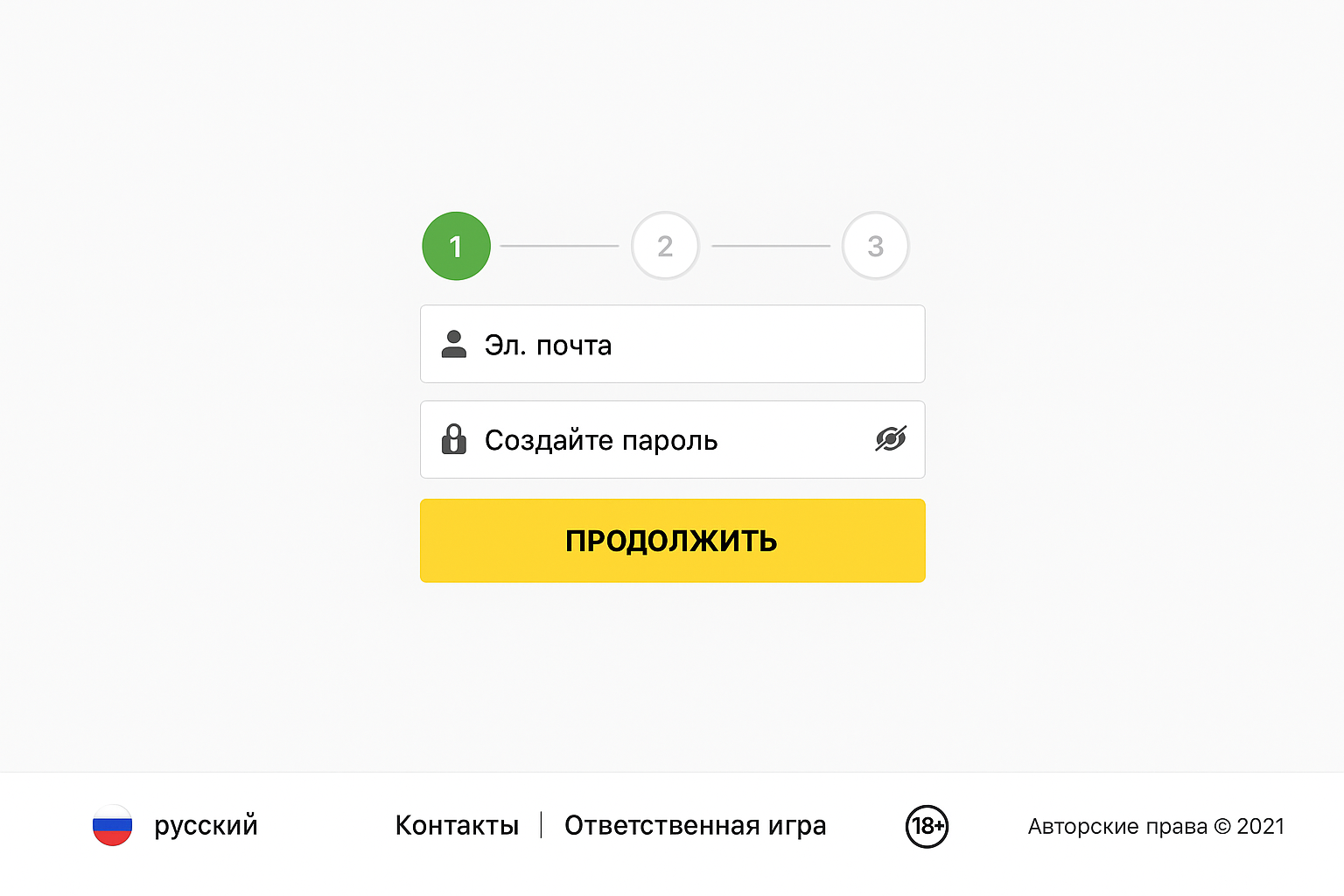Open the Ответственная игра link
1344x896 pixels.
[695, 825]
